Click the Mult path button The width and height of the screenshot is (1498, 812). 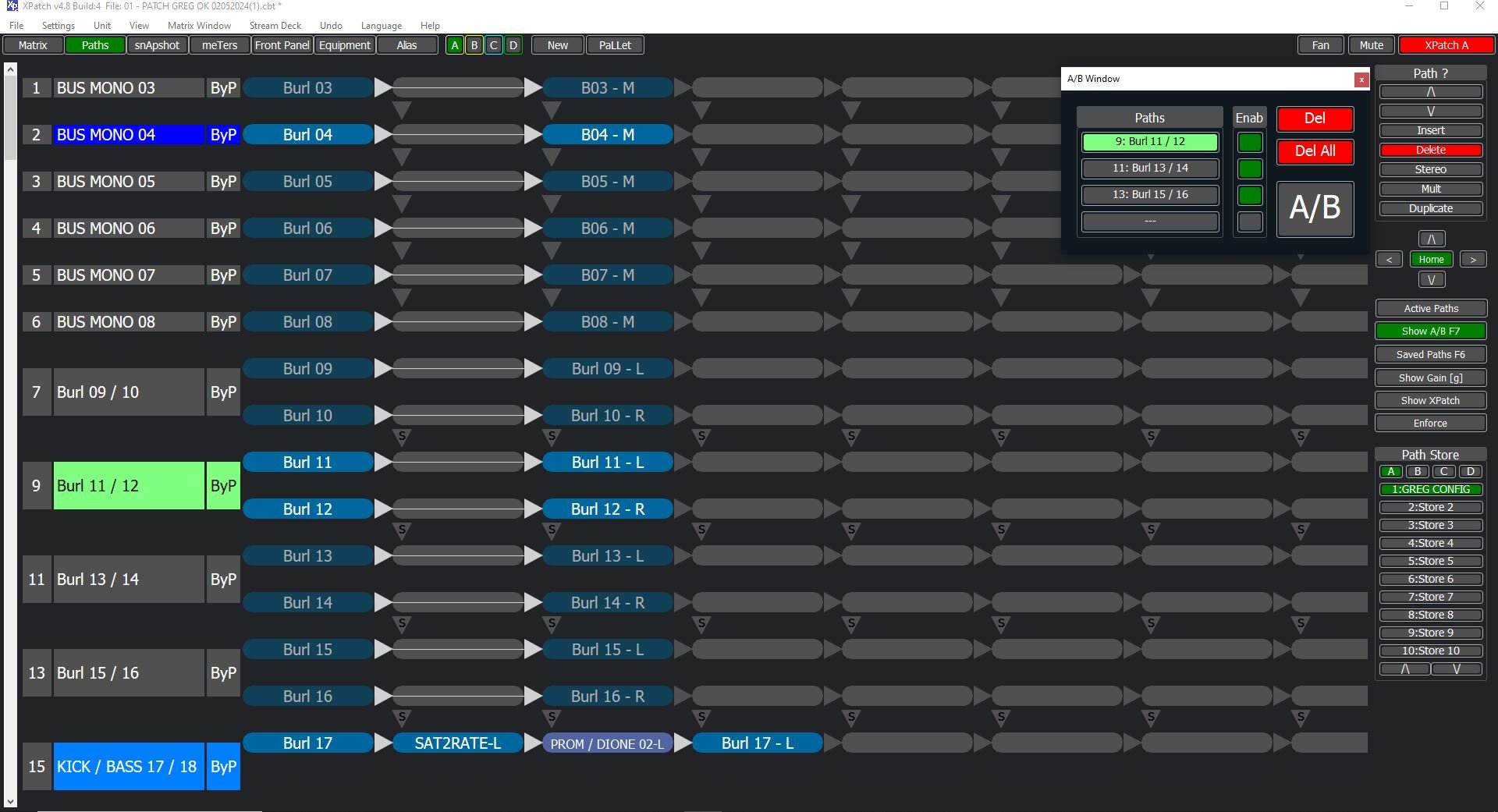tap(1431, 190)
